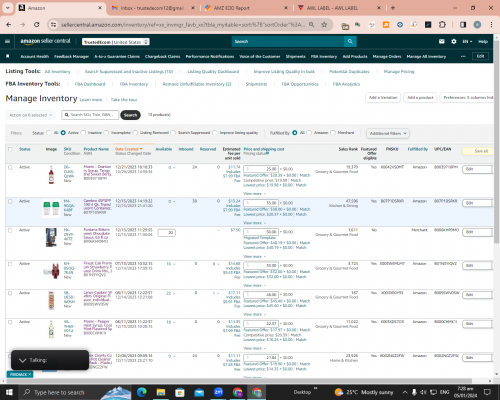Image resolution: width=500 pixels, height=400 pixels.
Task: Open Feedback Manager from the favorites bar
Action: tap(71, 56)
